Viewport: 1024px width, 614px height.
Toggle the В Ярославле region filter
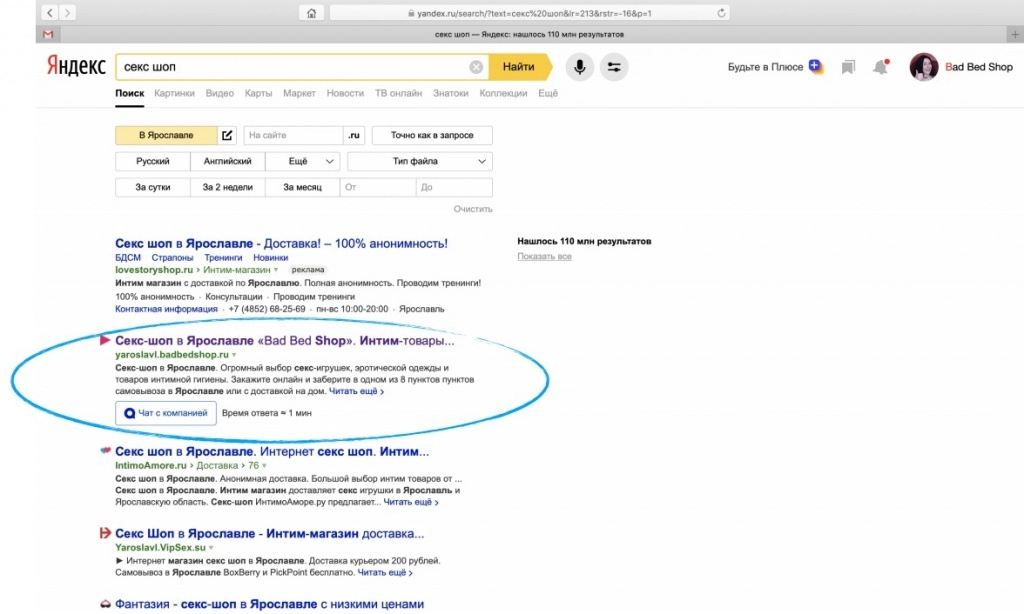pos(166,135)
